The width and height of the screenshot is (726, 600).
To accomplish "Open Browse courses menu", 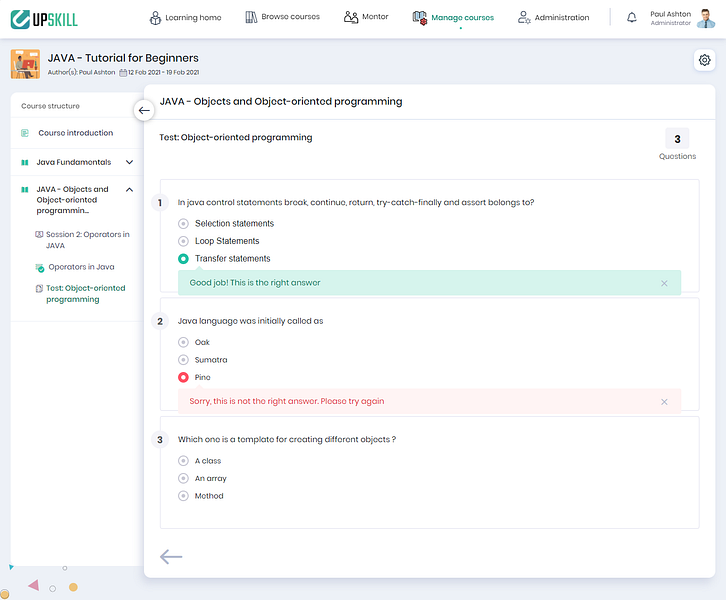I will (x=282, y=17).
